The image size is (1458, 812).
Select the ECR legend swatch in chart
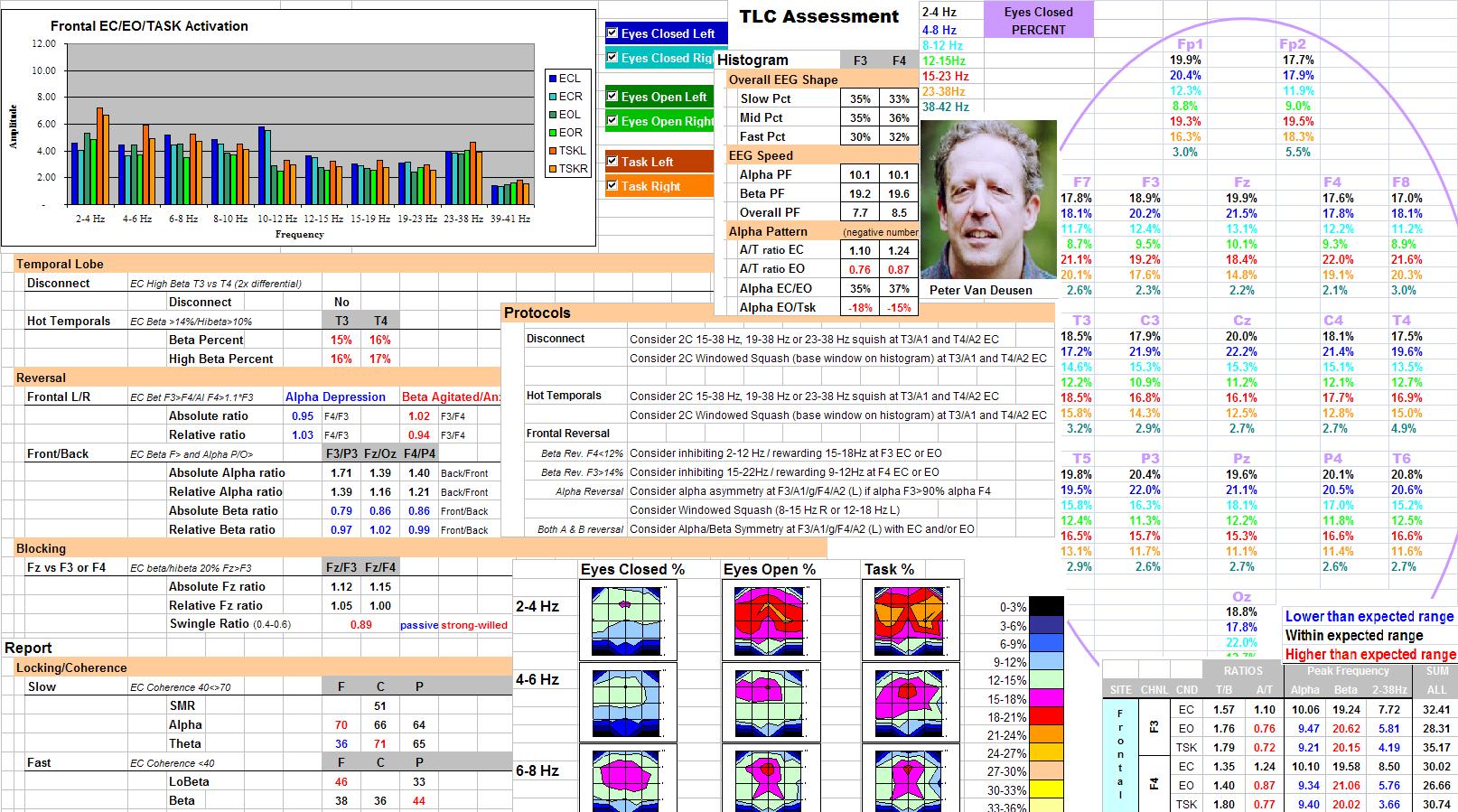[552, 97]
